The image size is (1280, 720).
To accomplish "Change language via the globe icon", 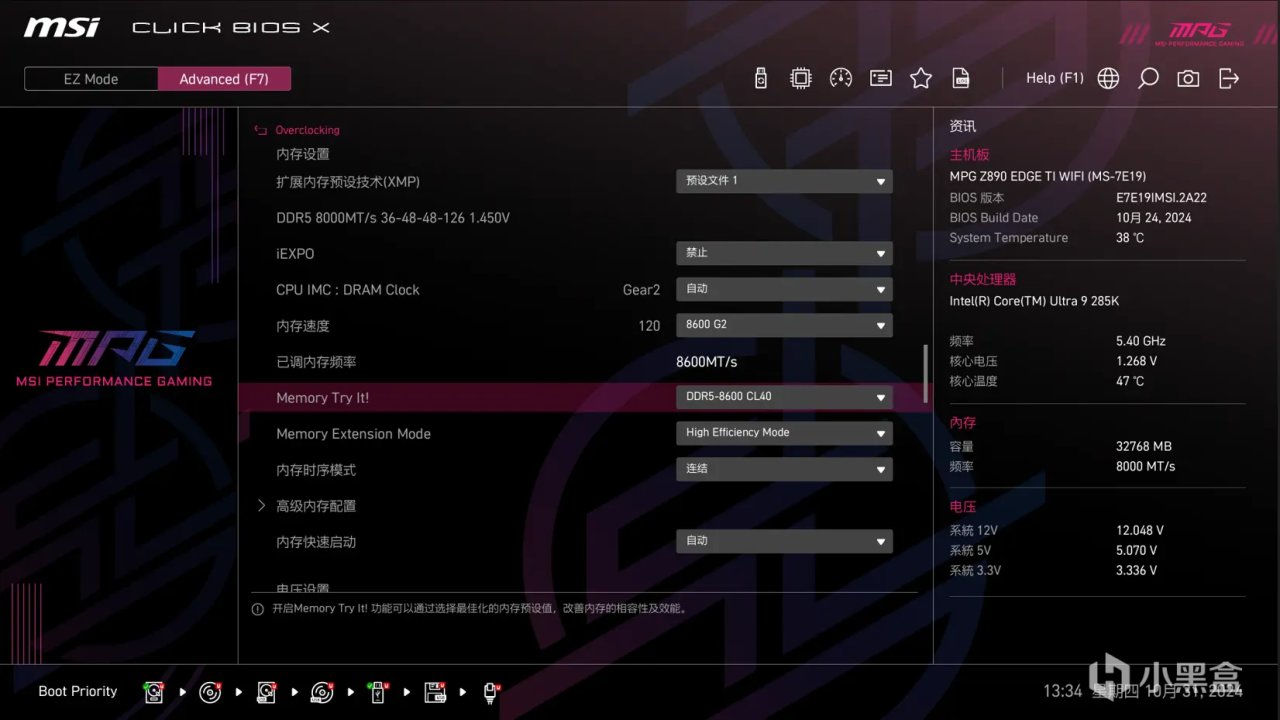I will [x=1108, y=78].
